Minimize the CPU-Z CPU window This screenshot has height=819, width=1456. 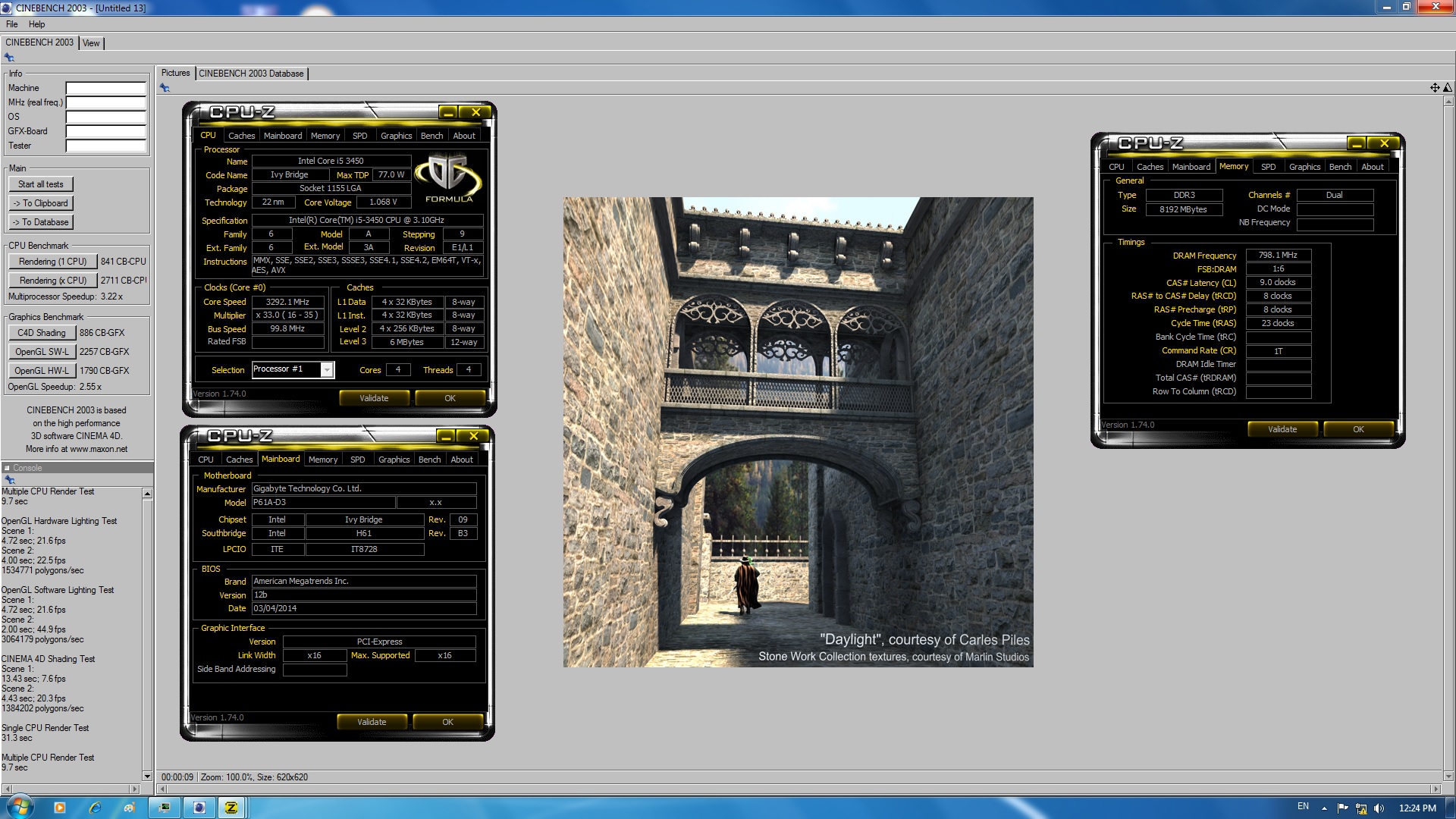coord(448,112)
